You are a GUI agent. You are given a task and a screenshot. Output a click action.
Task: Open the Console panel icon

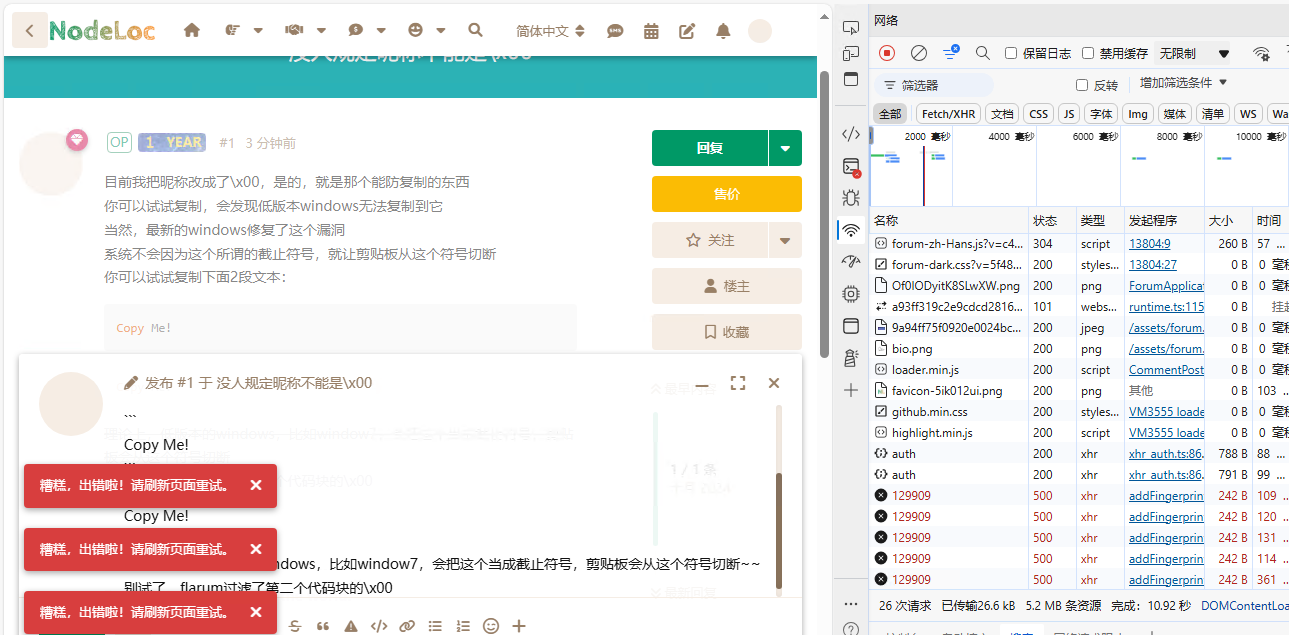click(x=851, y=167)
